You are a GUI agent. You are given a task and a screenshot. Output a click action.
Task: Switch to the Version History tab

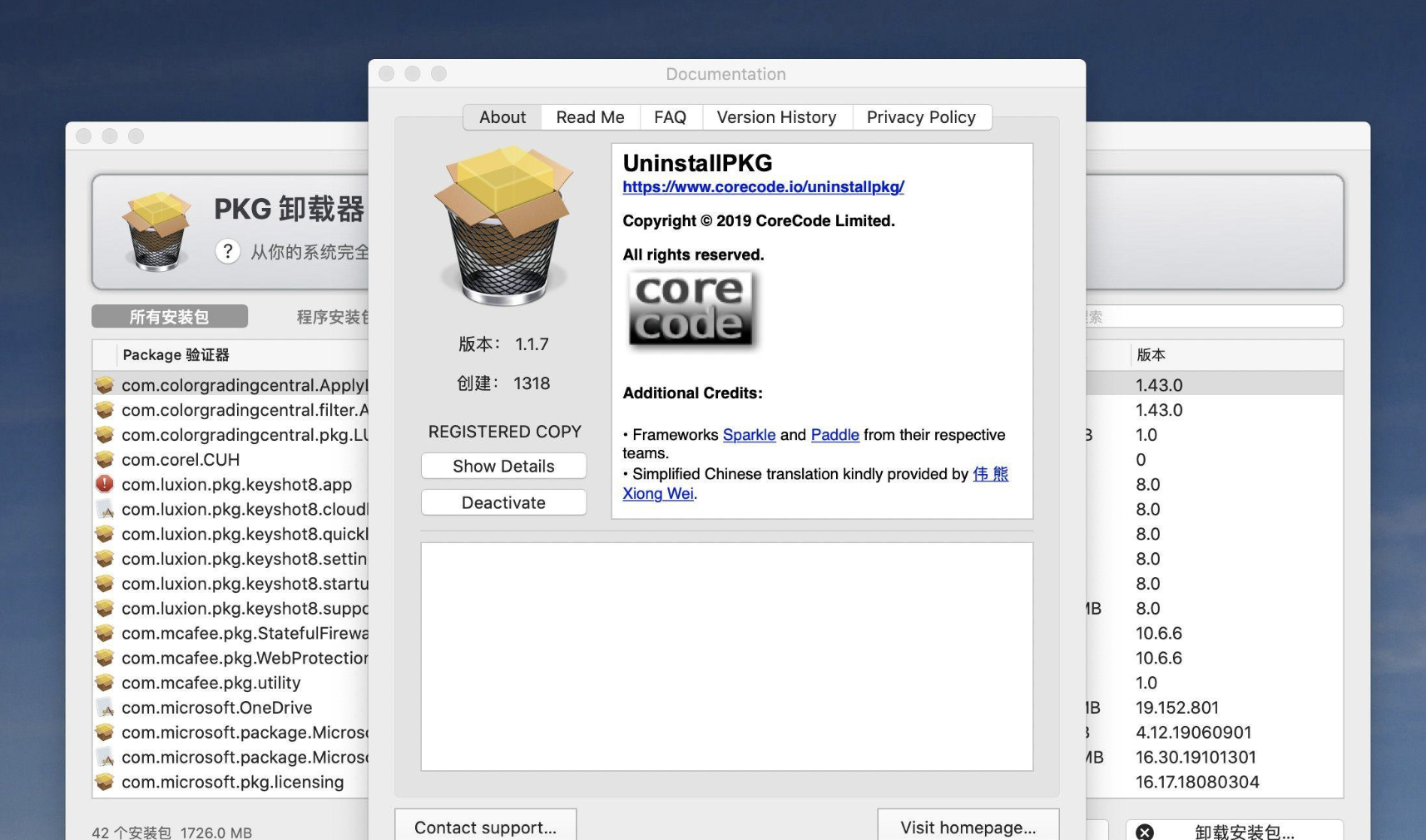click(x=776, y=116)
